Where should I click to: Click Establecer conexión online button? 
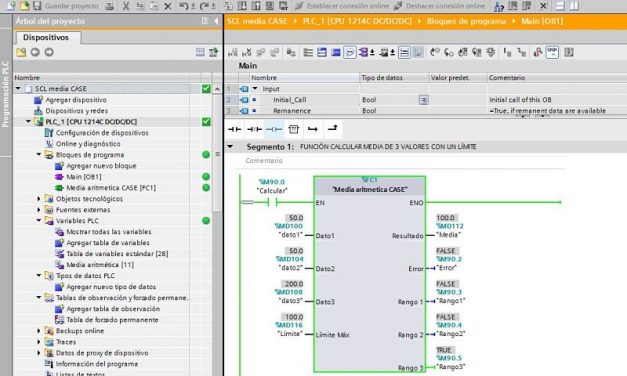point(342,6)
